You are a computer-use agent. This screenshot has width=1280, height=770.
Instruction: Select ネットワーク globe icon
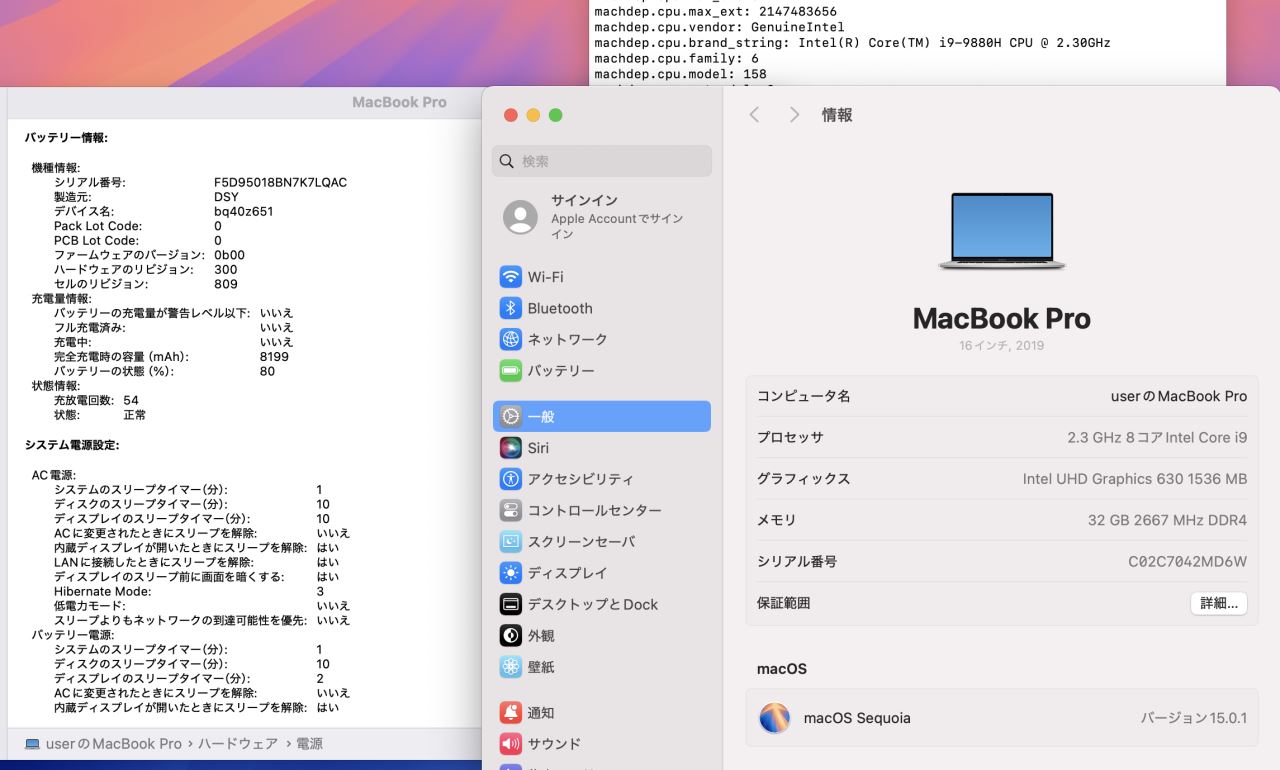coord(511,339)
